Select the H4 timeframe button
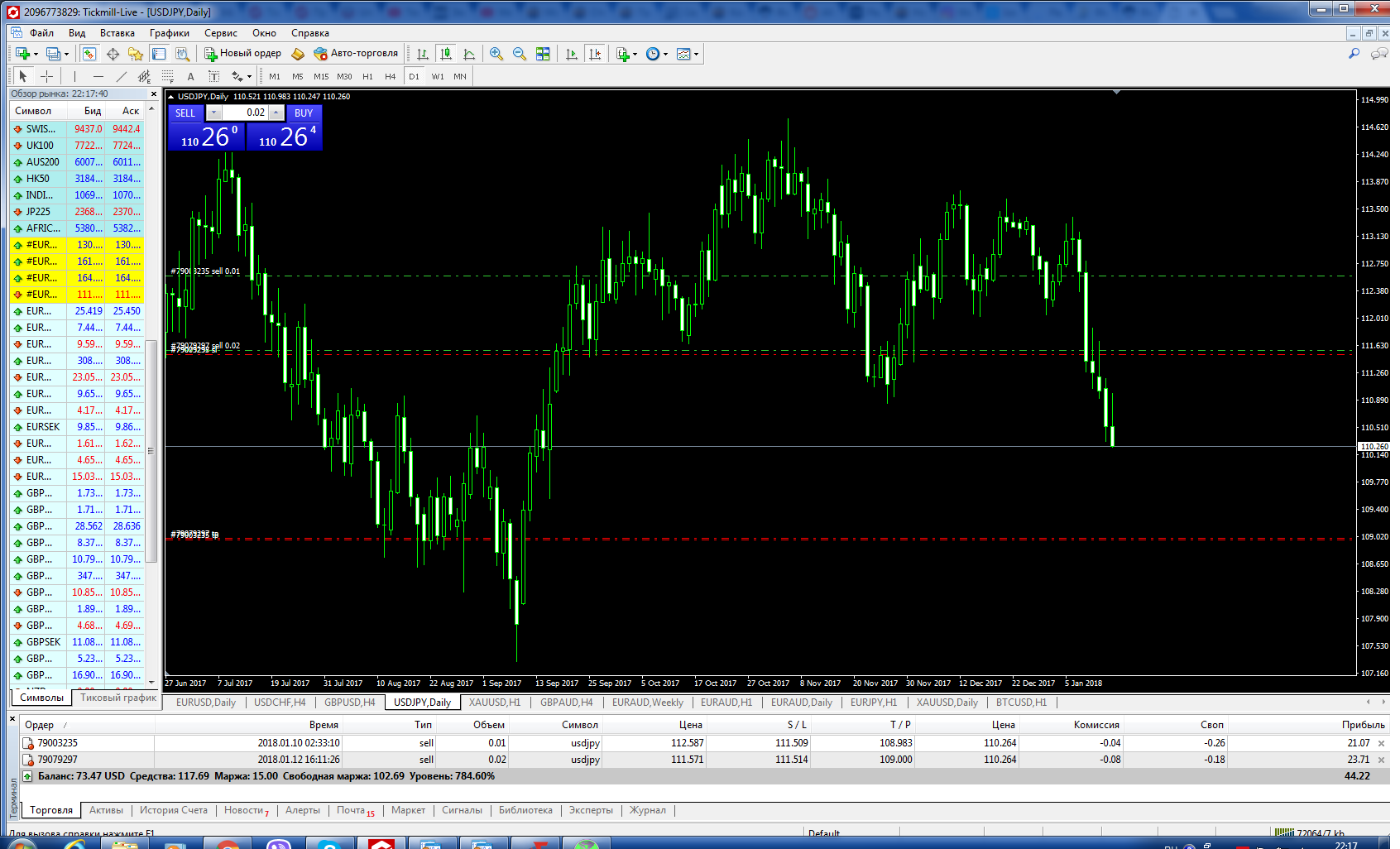This screenshot has height=849, width=1400. pyautogui.click(x=390, y=76)
